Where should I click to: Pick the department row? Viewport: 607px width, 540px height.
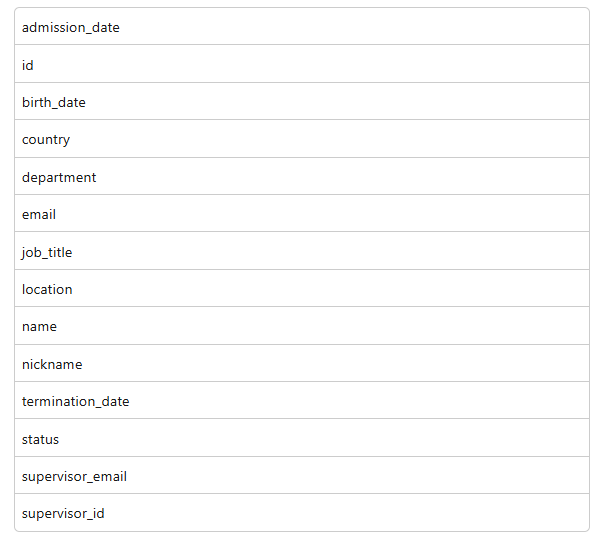pos(302,177)
